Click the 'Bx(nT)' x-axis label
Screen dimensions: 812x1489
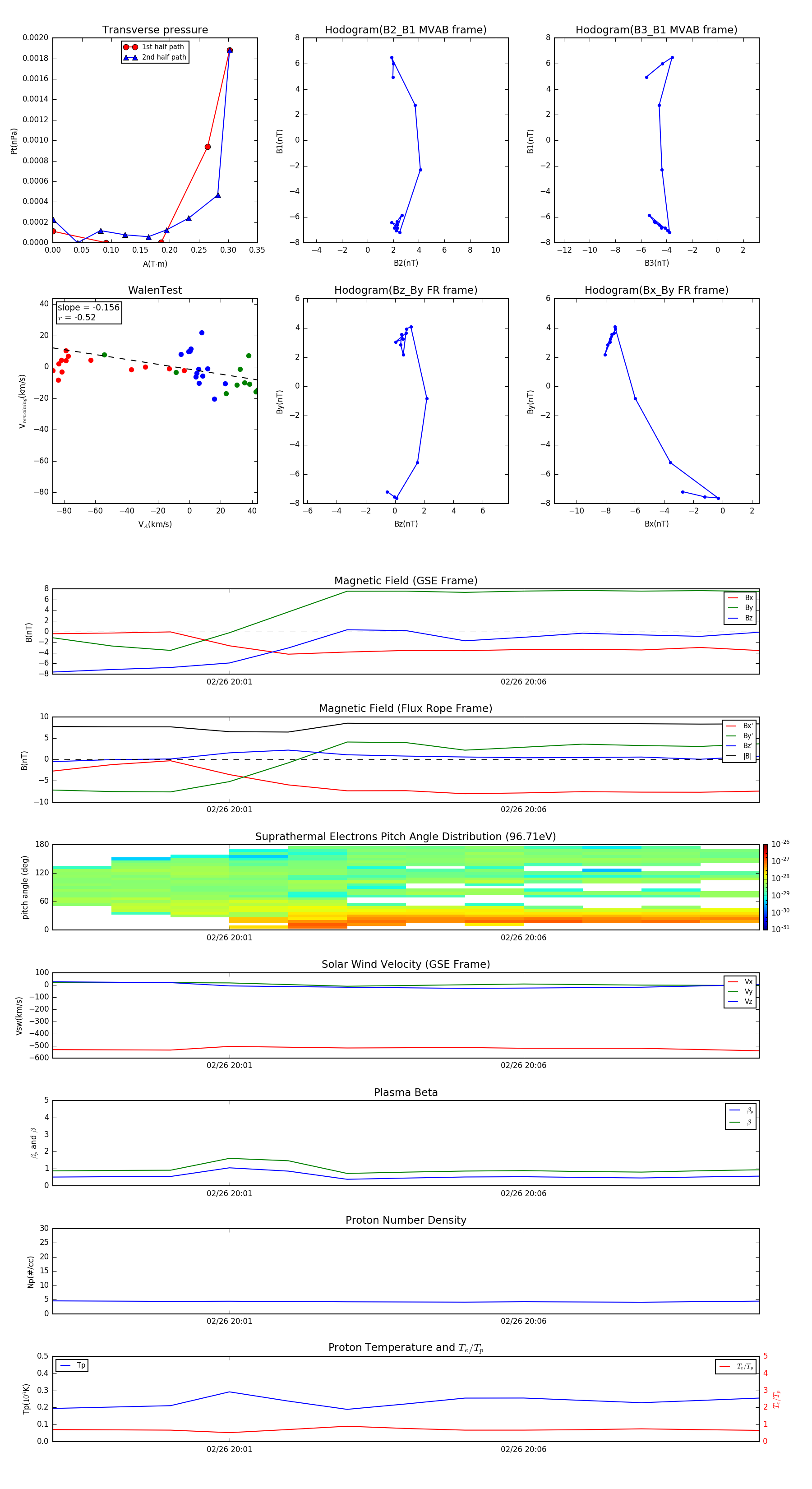pyautogui.click(x=656, y=524)
